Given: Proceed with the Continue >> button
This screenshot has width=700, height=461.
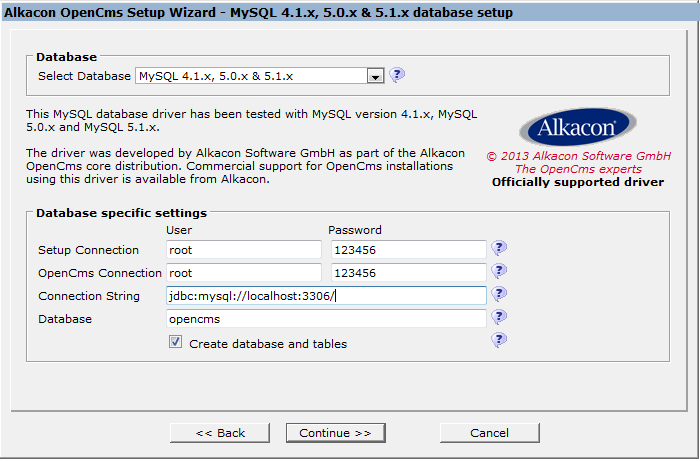Looking at the screenshot, I should click(335, 433).
